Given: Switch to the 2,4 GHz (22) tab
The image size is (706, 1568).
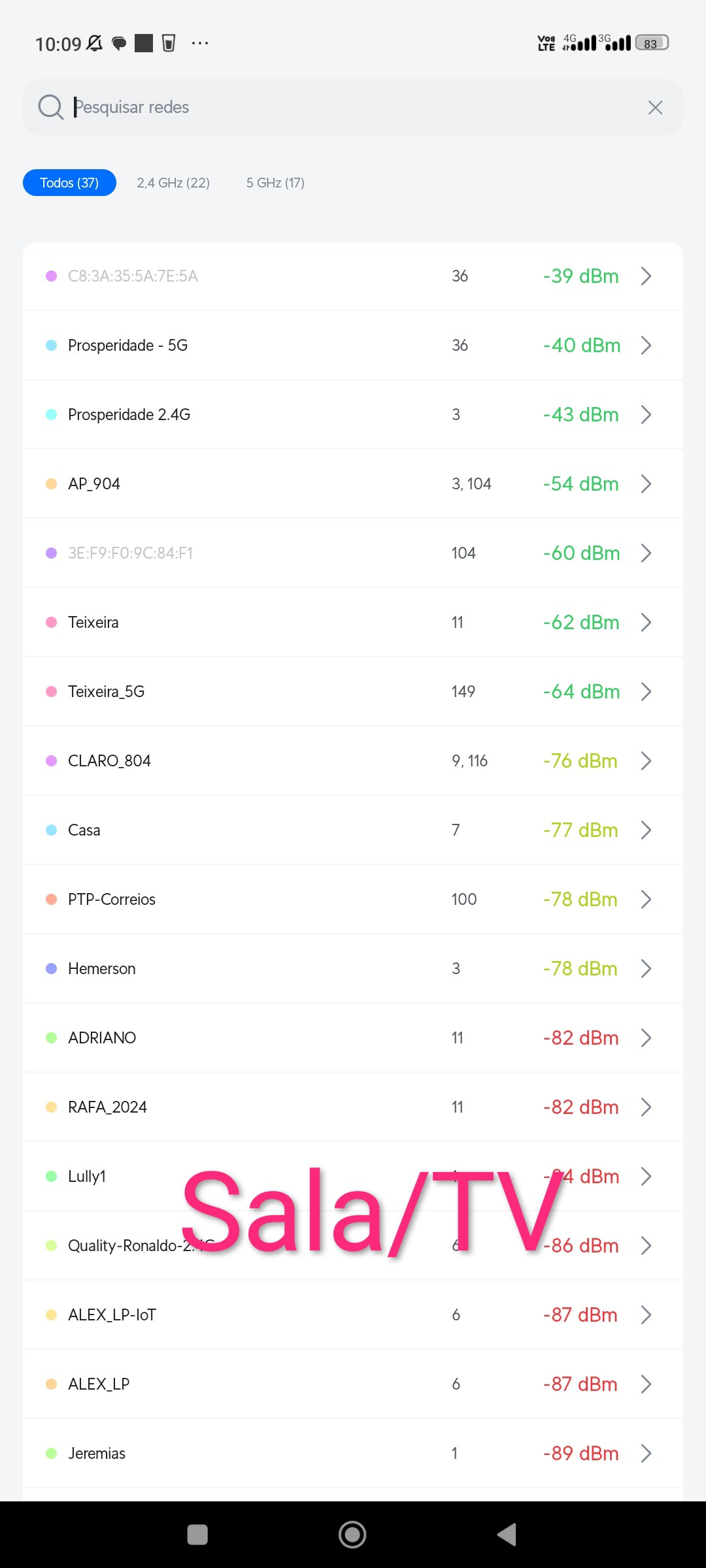Looking at the screenshot, I should [x=173, y=183].
